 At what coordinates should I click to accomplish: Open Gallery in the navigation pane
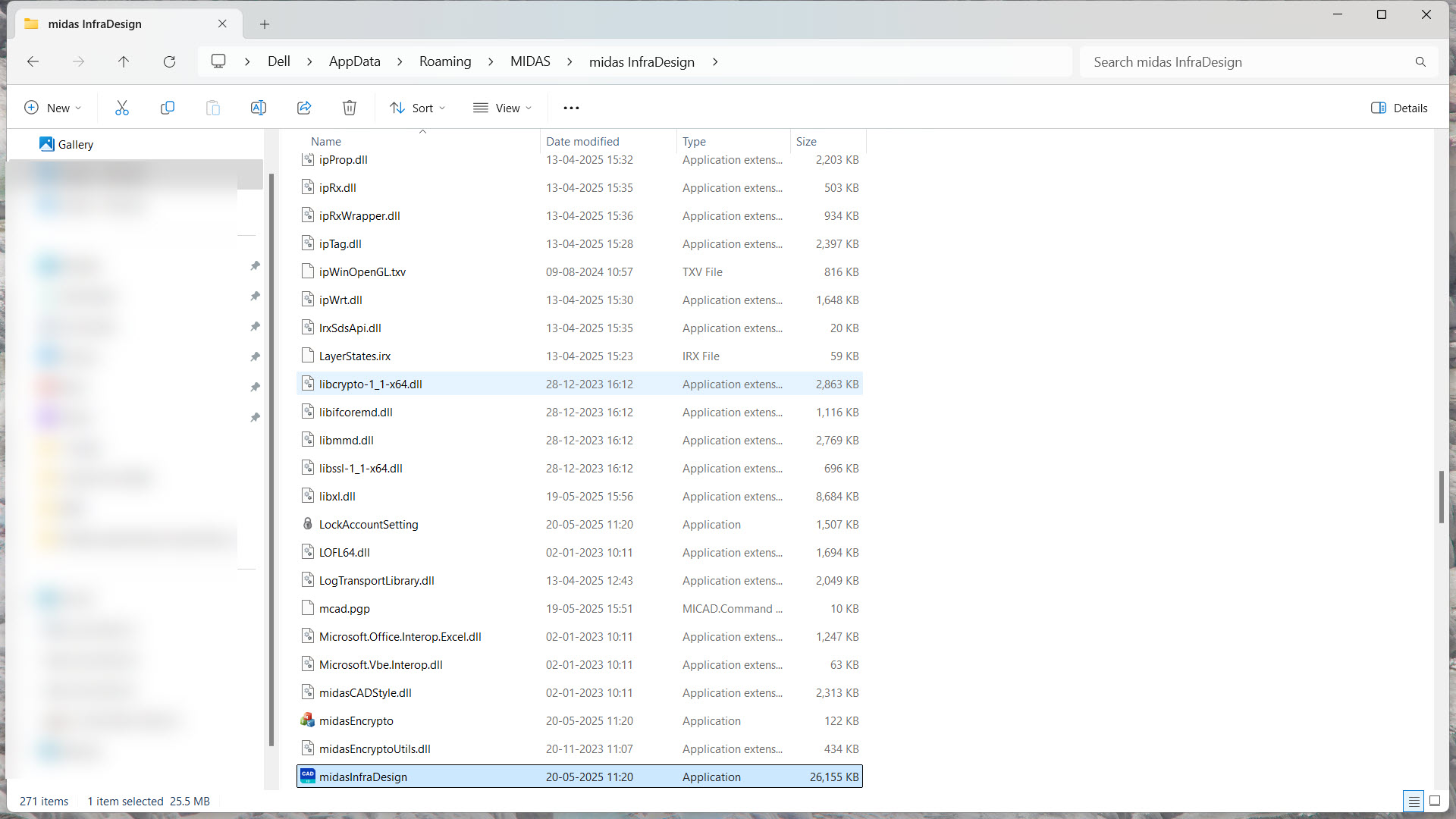pyautogui.click(x=67, y=144)
